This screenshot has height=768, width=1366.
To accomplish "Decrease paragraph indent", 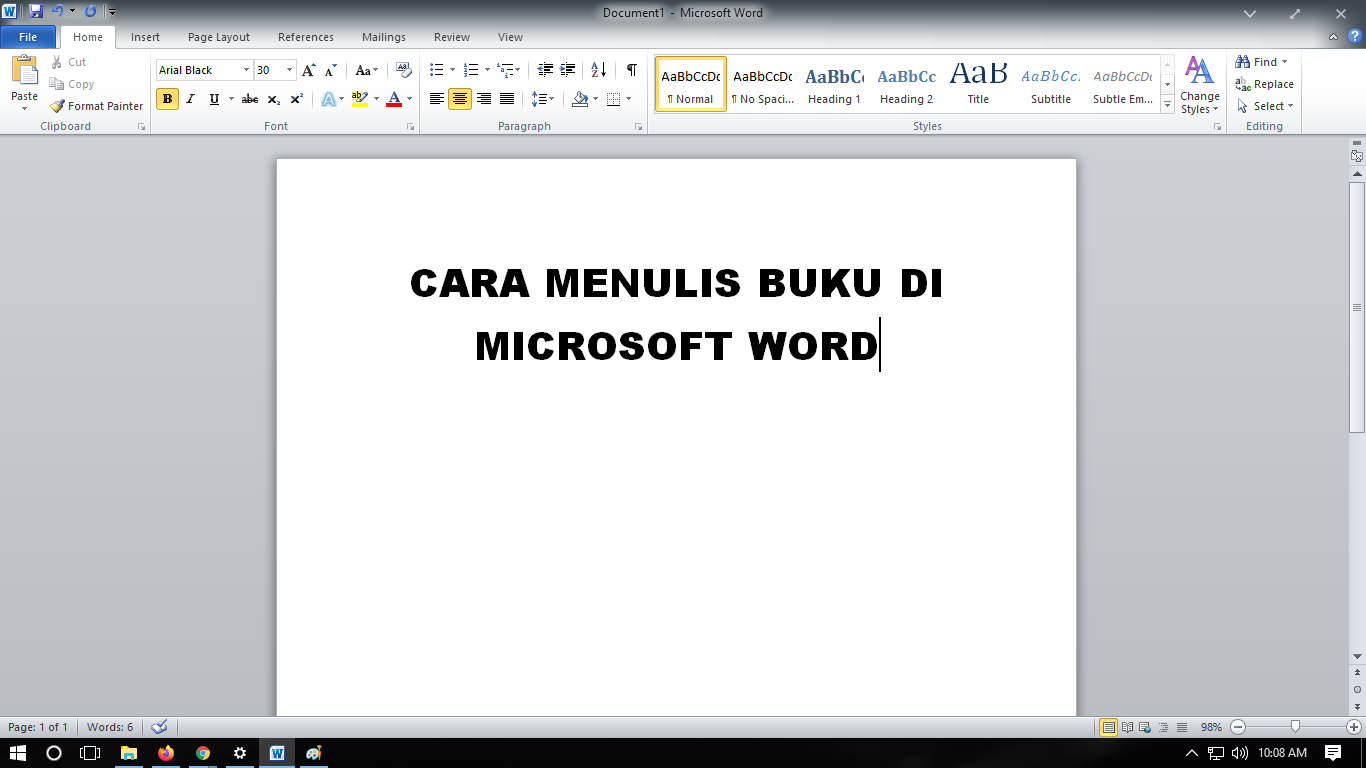I will [545, 70].
